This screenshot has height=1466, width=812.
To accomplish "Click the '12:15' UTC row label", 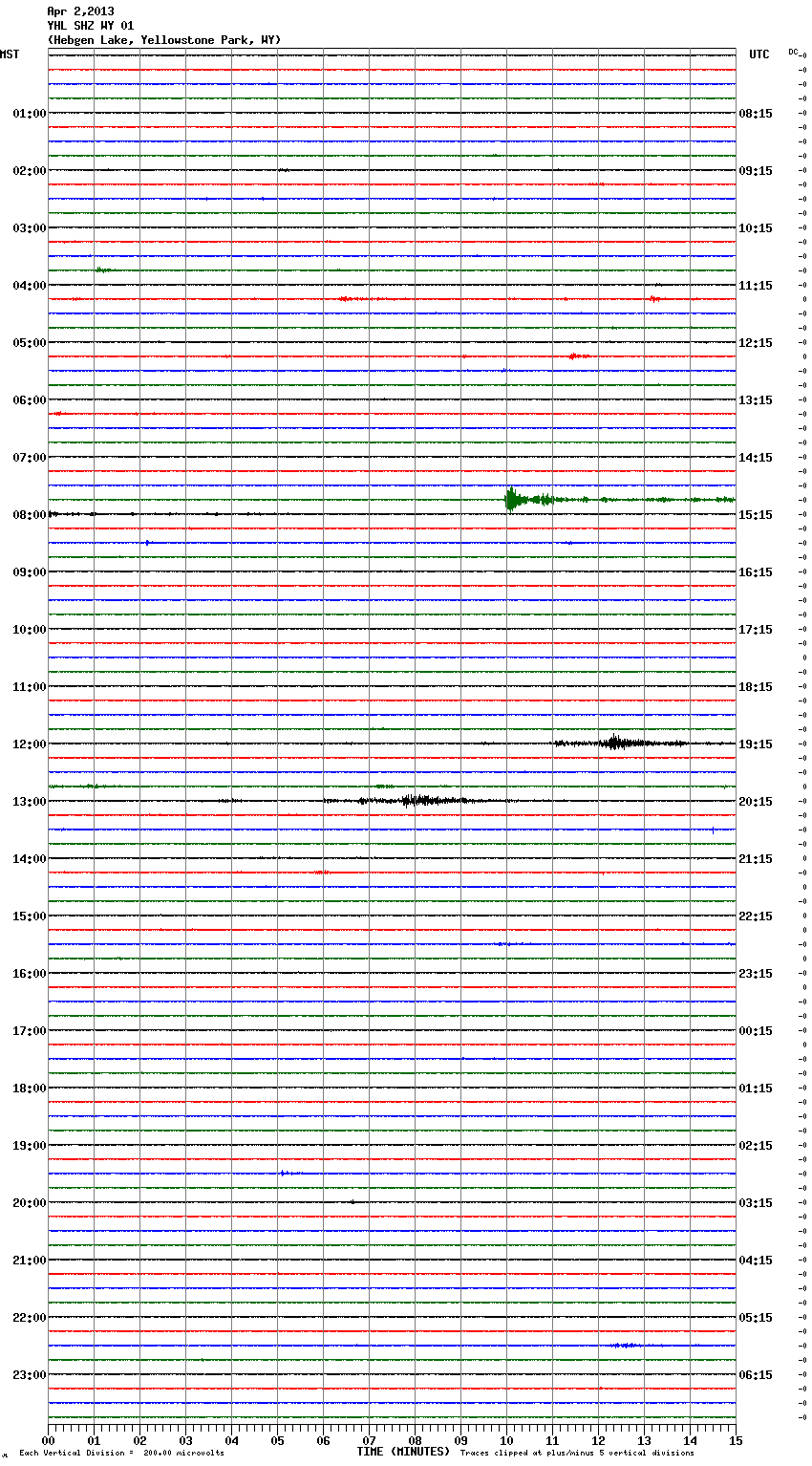I will [x=756, y=343].
